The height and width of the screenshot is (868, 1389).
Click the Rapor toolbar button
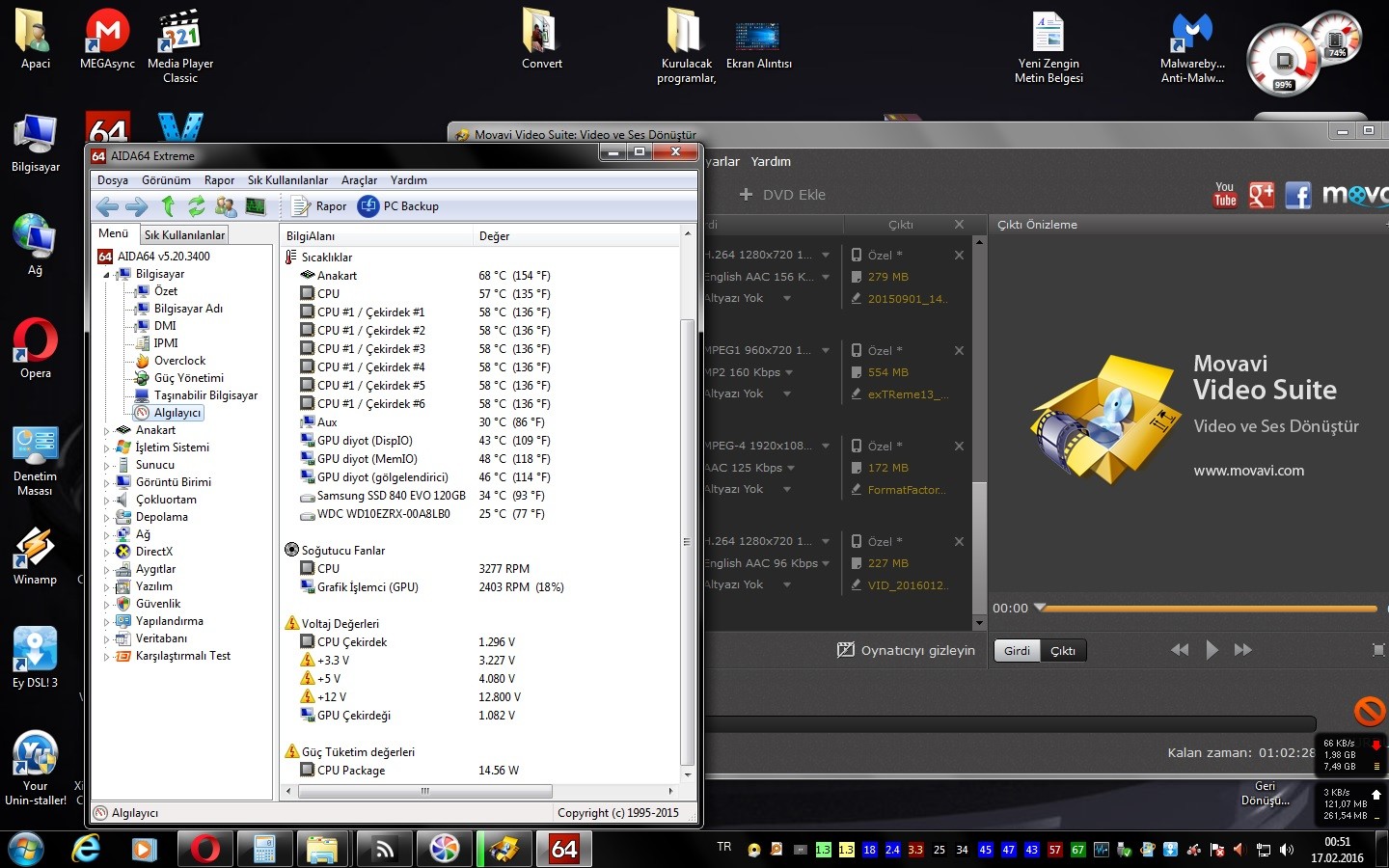coord(319,206)
